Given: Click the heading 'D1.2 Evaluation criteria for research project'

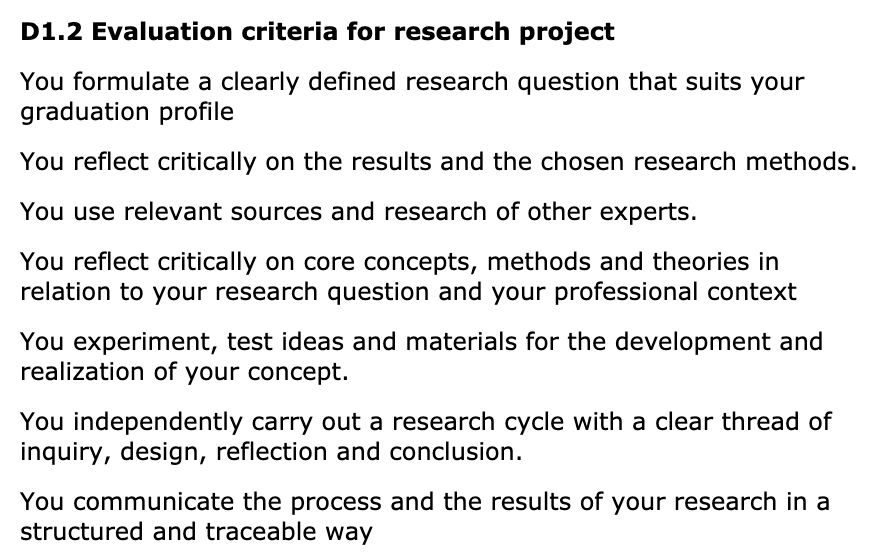Looking at the screenshot, I should [318, 32].
